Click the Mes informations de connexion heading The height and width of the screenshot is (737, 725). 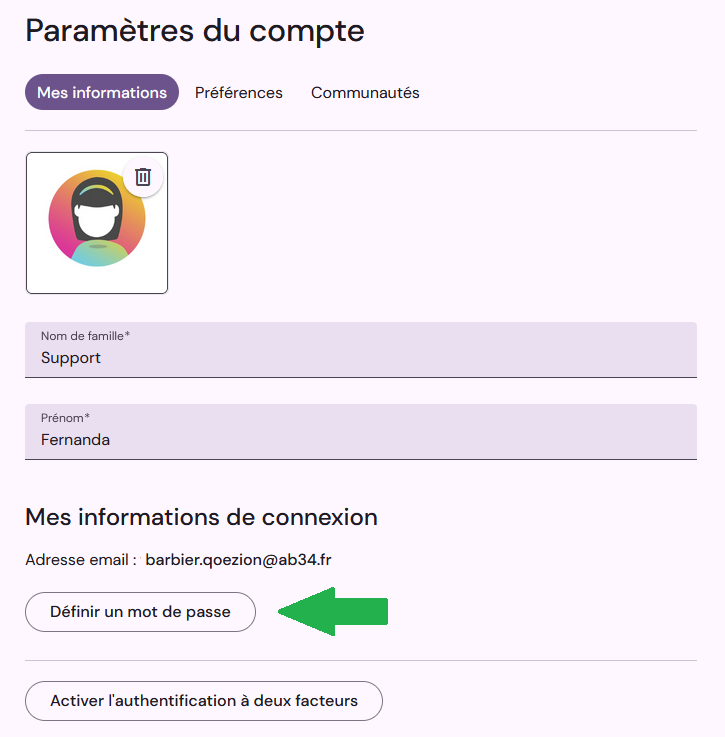202,517
